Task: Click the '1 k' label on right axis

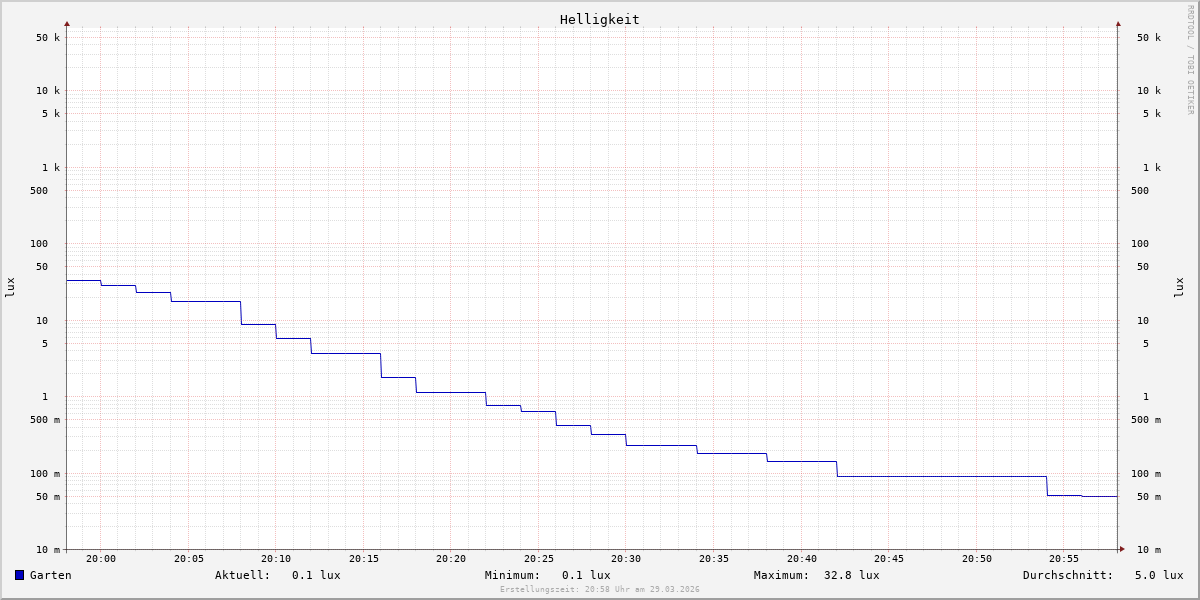Action: tap(1152, 168)
